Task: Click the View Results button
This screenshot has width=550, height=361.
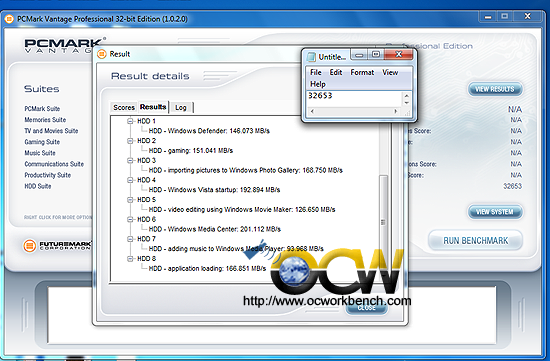Action: (495, 89)
